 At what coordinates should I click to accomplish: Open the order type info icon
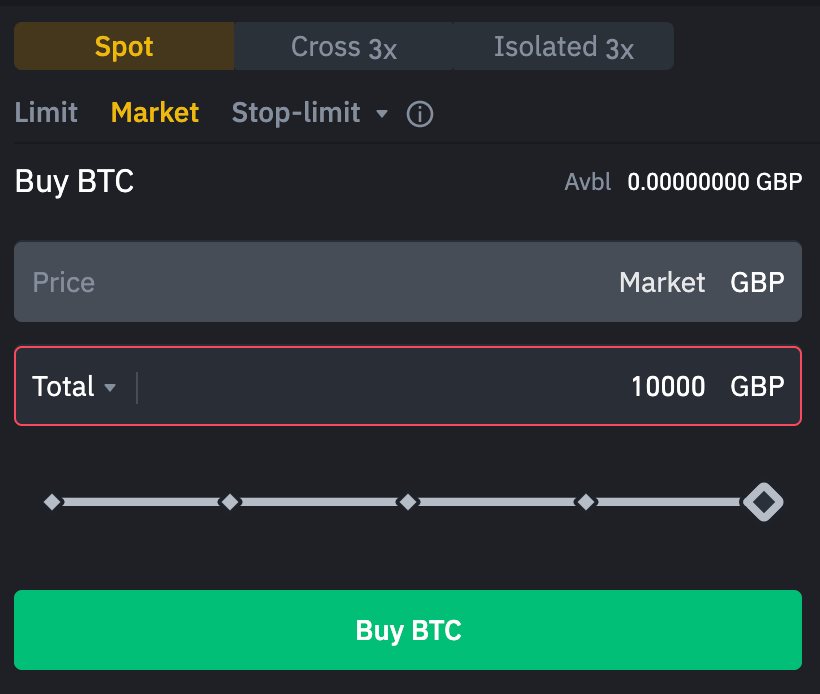pyautogui.click(x=420, y=114)
